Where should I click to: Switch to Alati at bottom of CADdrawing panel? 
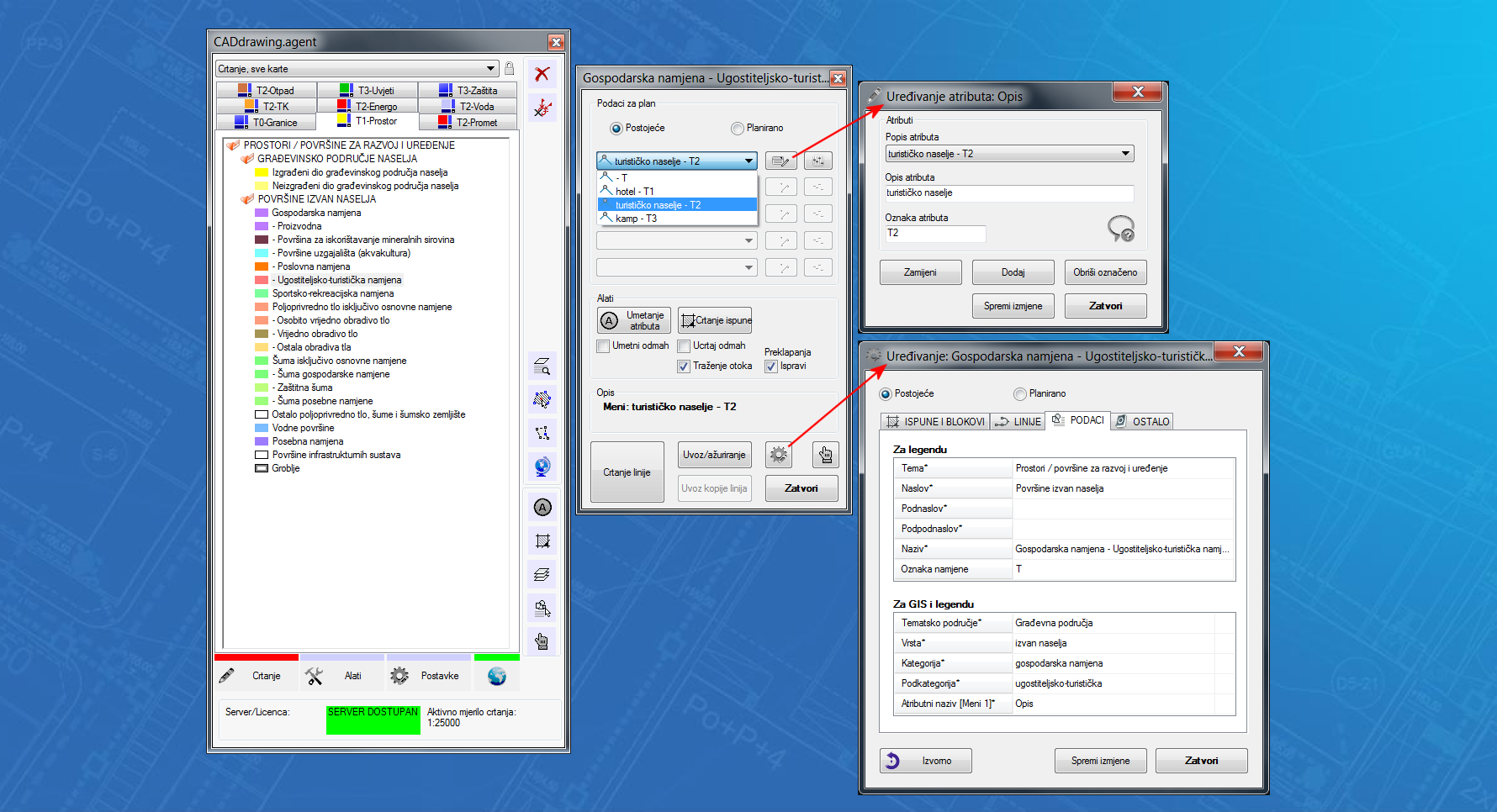click(342, 676)
